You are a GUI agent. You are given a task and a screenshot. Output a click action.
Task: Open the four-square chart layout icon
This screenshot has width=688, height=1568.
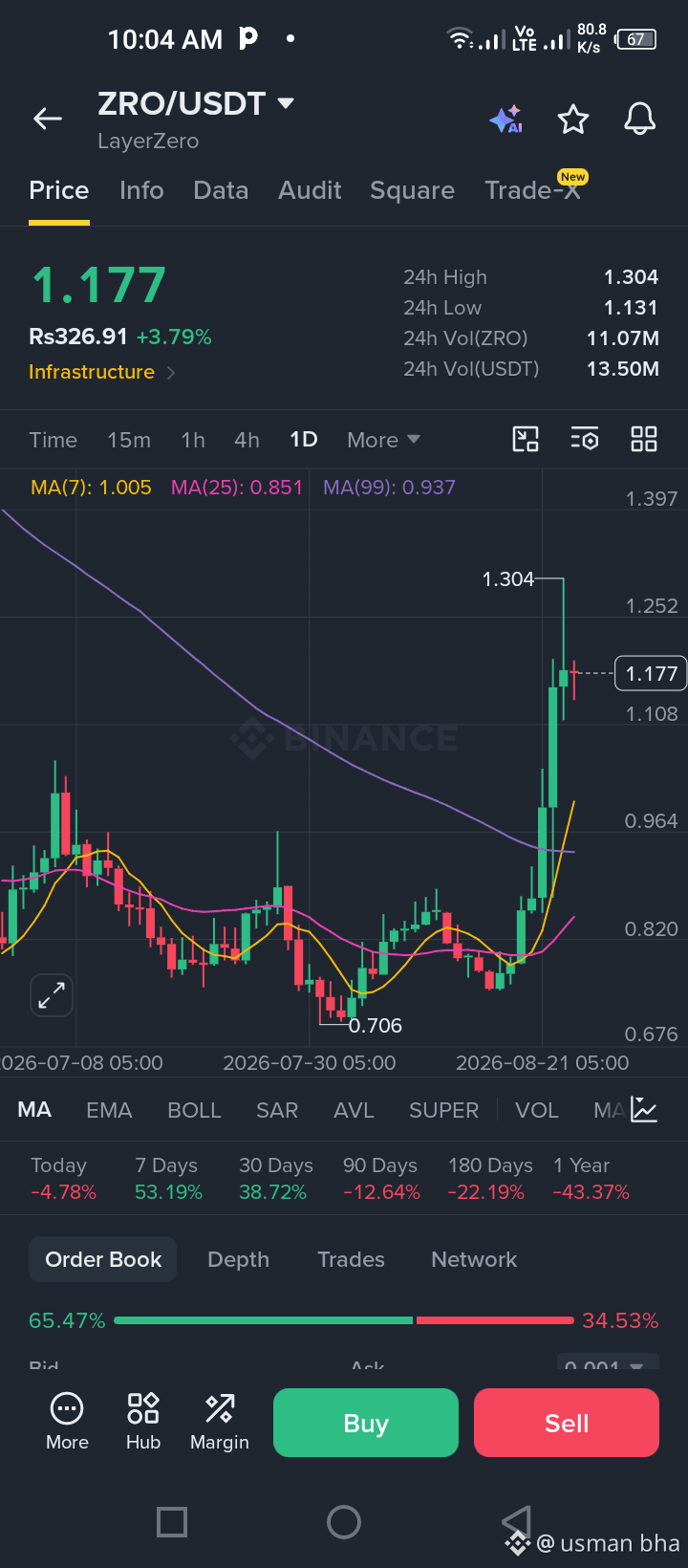coord(644,439)
